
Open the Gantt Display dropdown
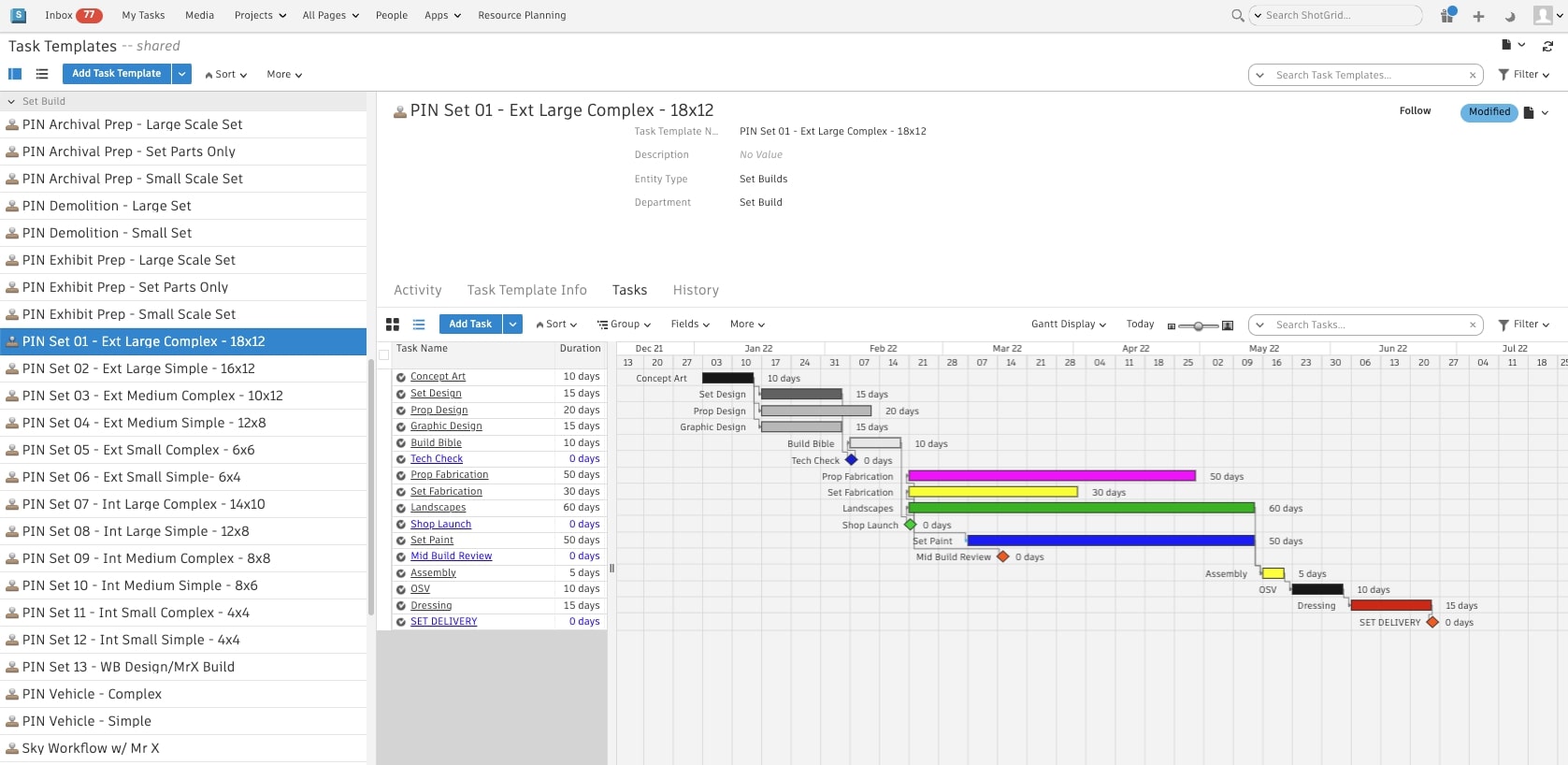point(1068,325)
